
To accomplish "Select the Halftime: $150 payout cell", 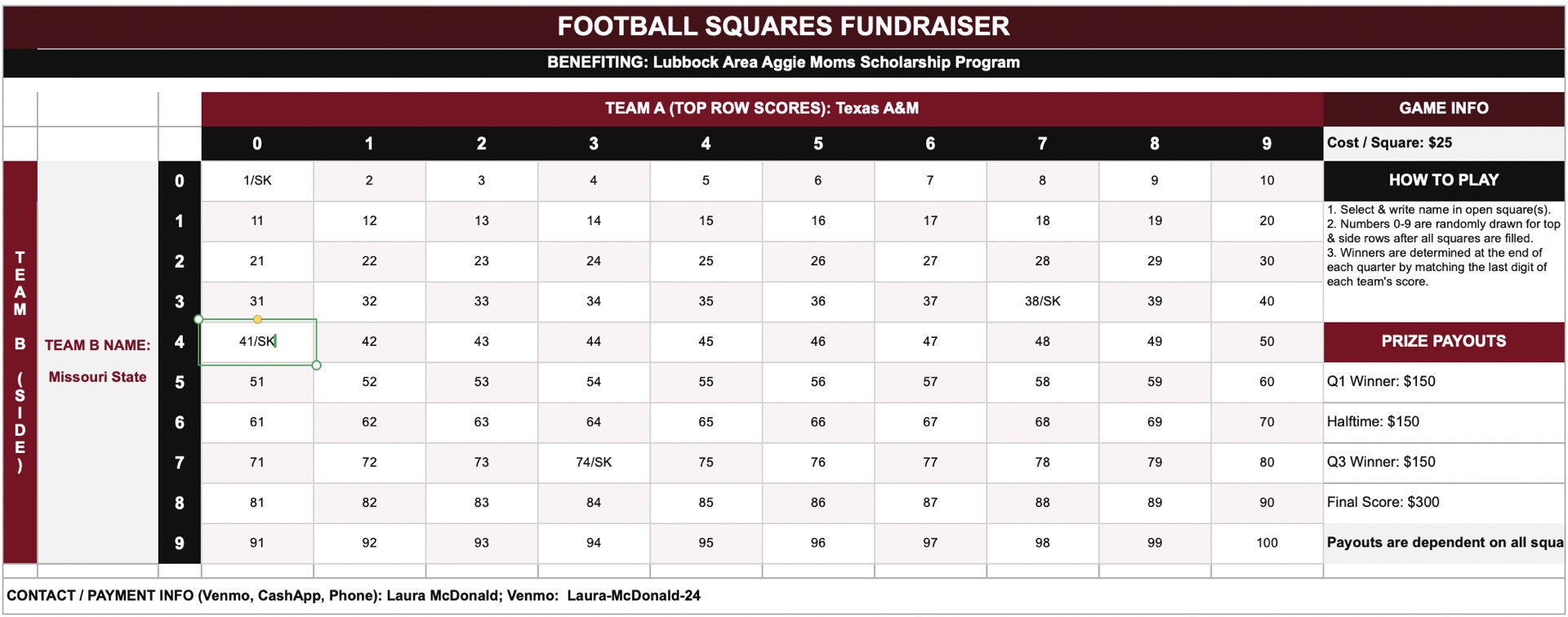I will [x=1444, y=422].
